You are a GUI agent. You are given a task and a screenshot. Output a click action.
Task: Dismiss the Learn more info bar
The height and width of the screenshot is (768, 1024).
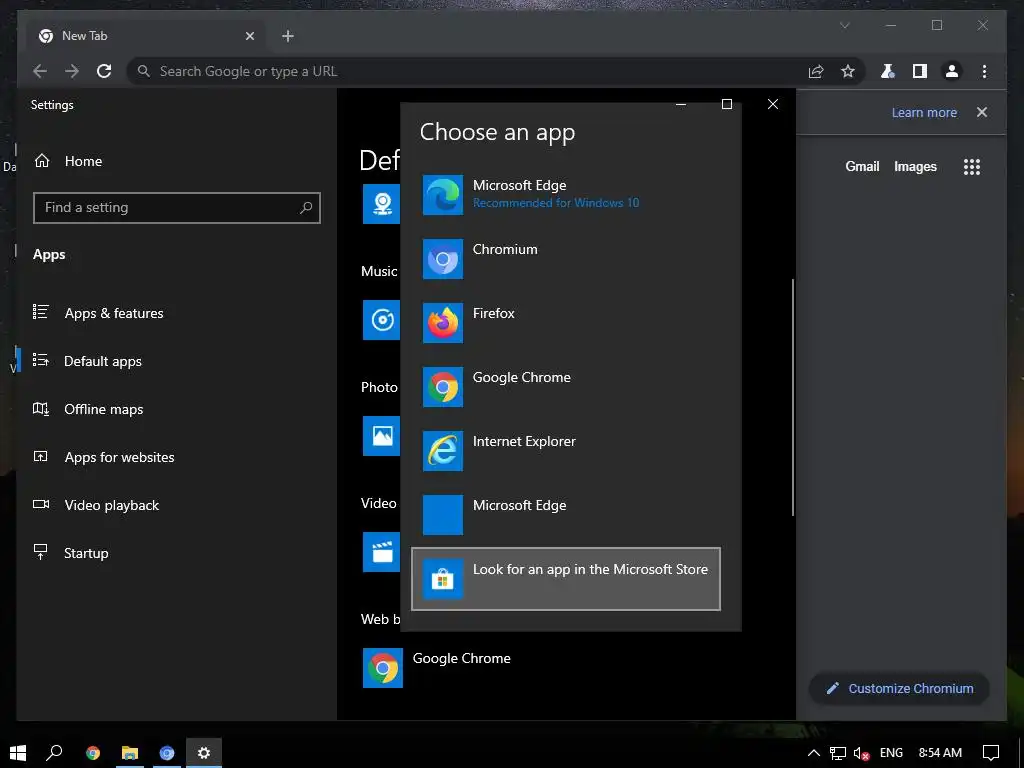(x=982, y=112)
